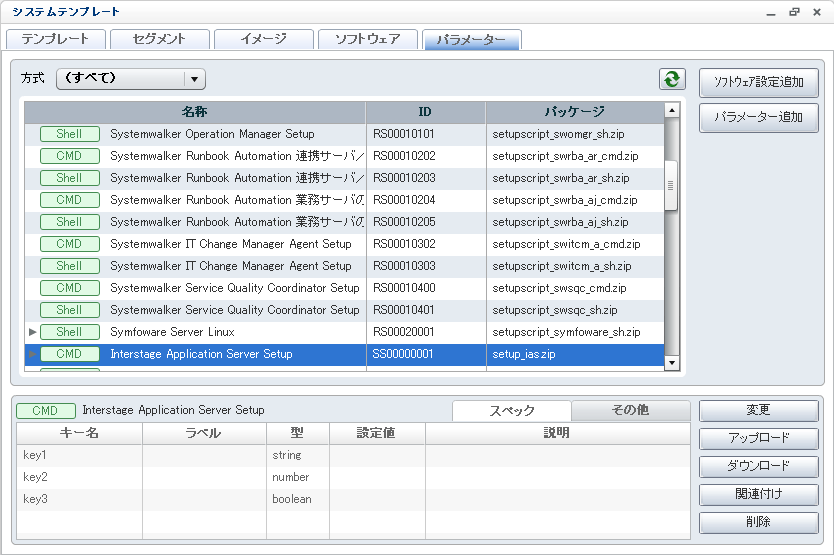Switch to the ソフトウェア tab

point(367,39)
